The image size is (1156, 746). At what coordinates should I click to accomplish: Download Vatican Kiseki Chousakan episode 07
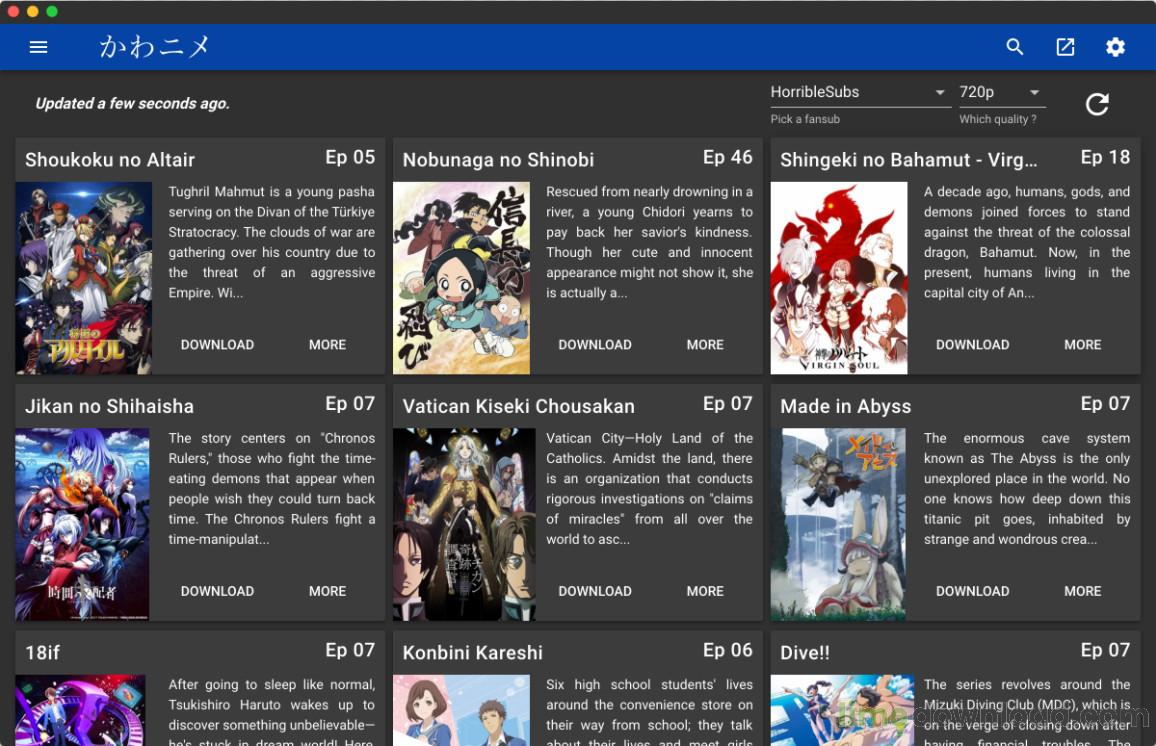coord(595,591)
